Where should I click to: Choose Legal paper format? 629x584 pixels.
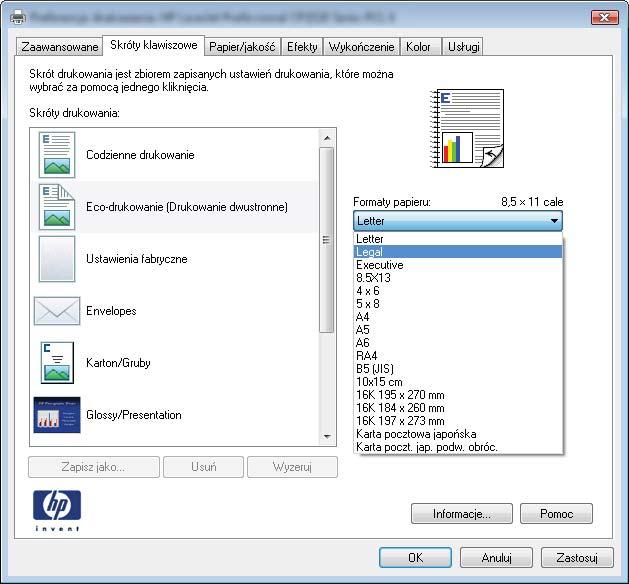(x=458, y=252)
